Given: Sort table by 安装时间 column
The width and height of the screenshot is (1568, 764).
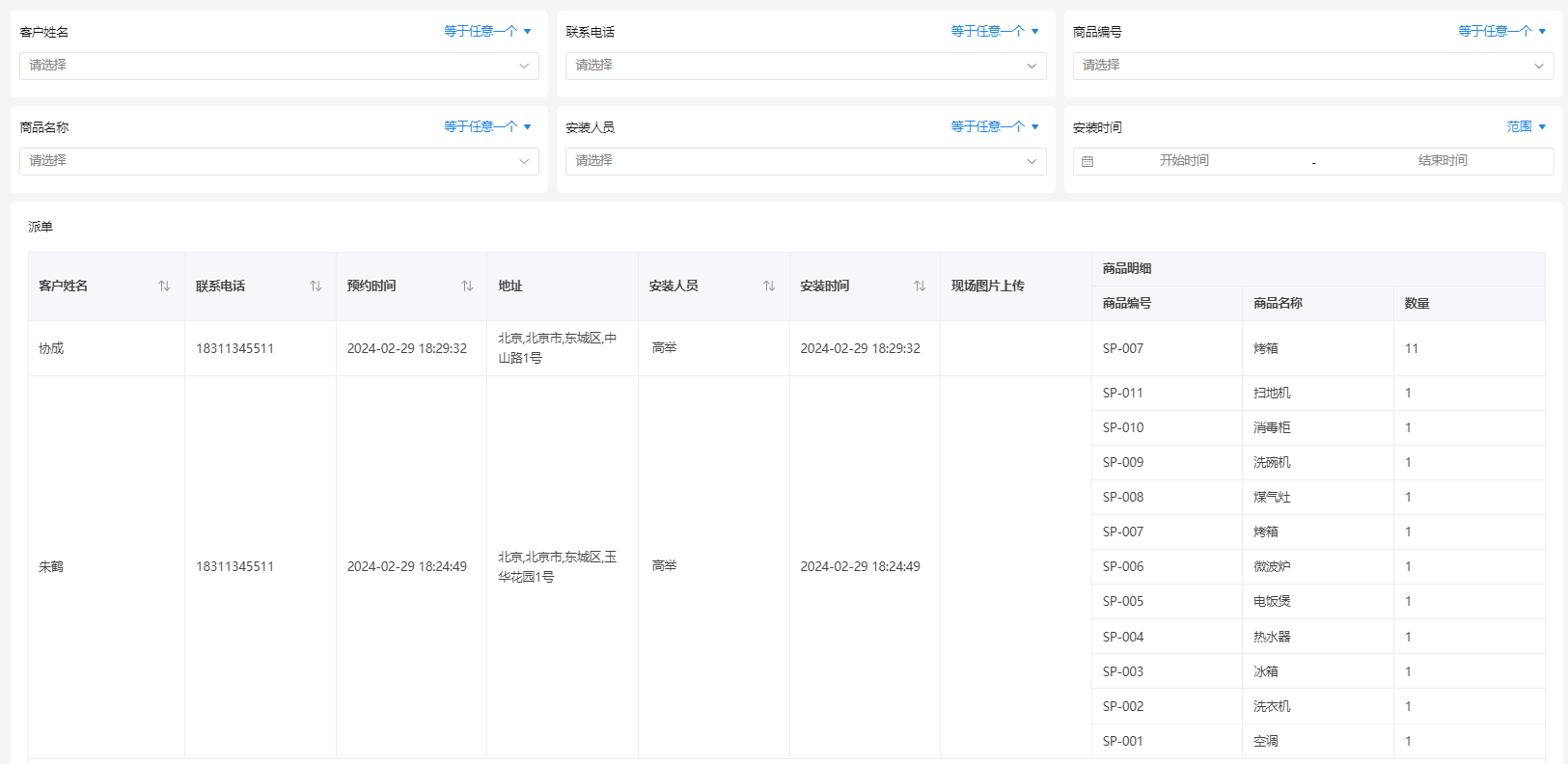Looking at the screenshot, I should (920, 286).
